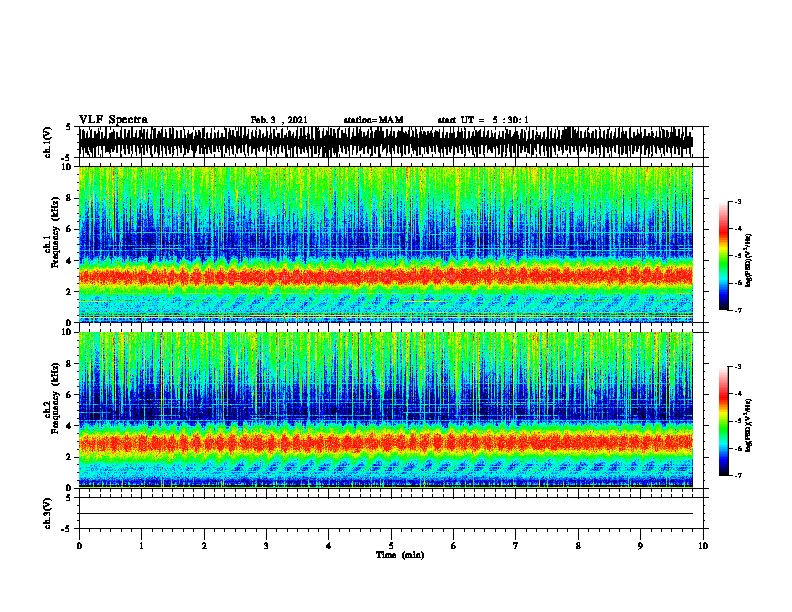Click the "ch.3(V)" axis label
This screenshot has height=612, width=792.
[47, 513]
